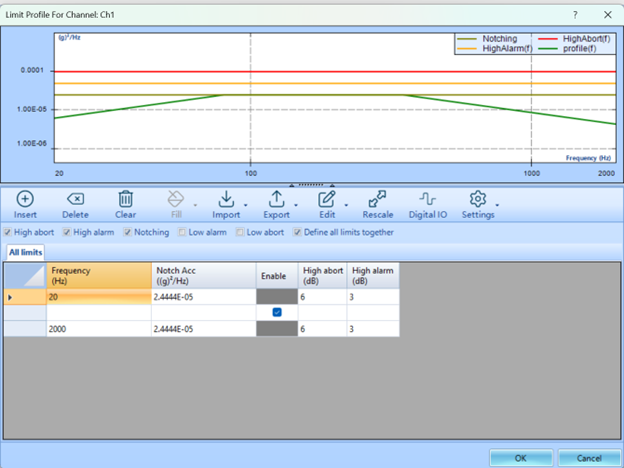Select the All limits tab
This screenshot has width=624, height=468.
pos(25,252)
